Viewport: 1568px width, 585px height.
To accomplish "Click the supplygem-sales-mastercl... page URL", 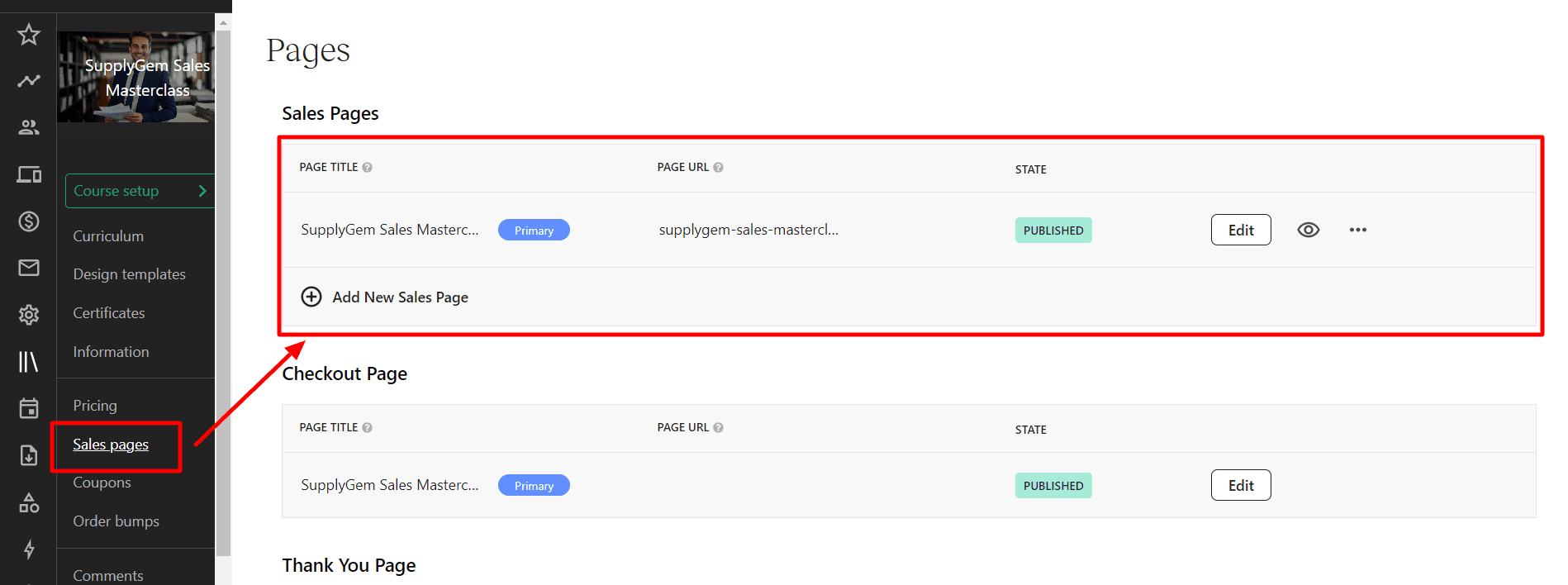I will 748,230.
